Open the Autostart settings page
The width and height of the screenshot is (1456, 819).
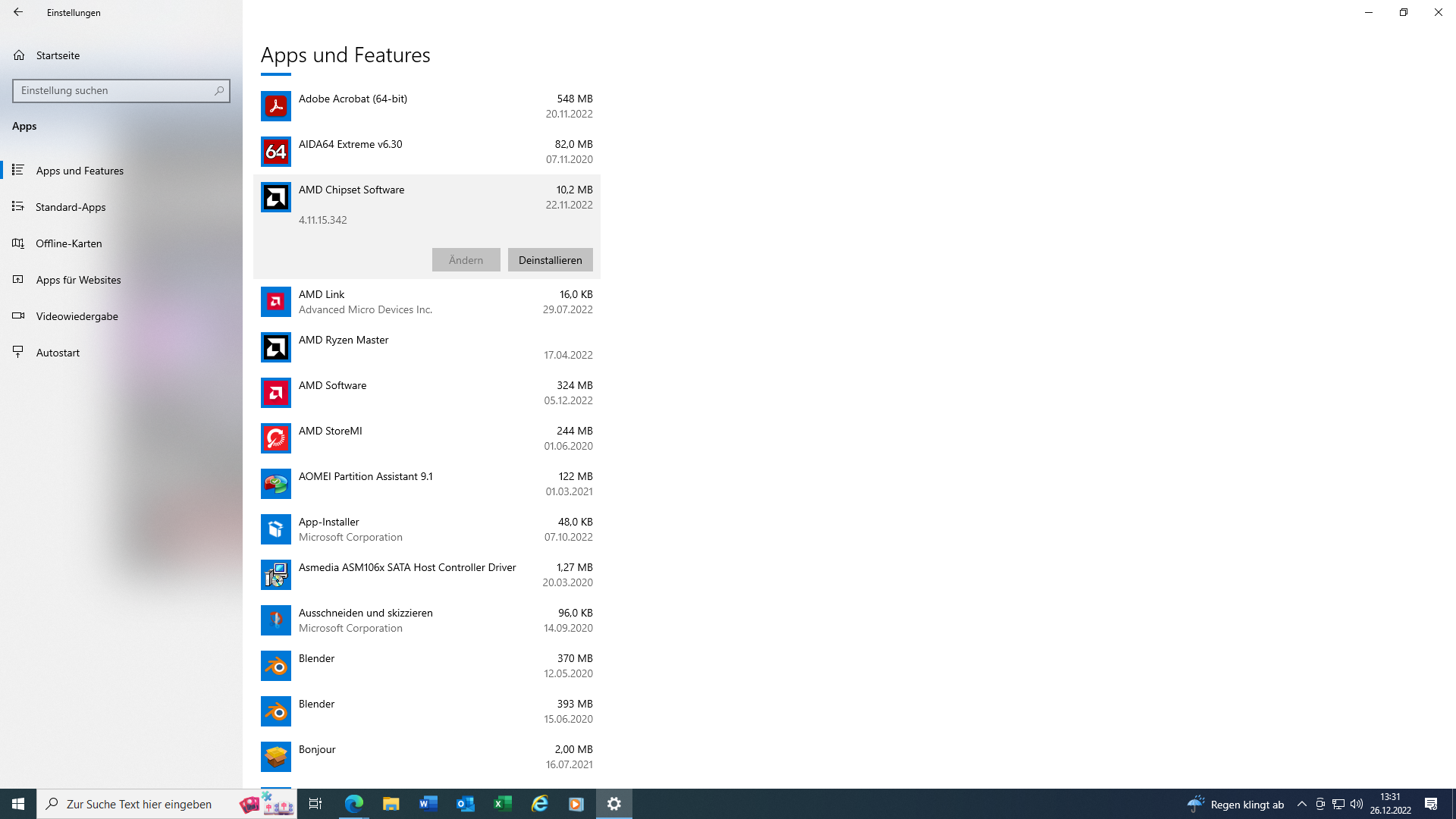tap(58, 352)
